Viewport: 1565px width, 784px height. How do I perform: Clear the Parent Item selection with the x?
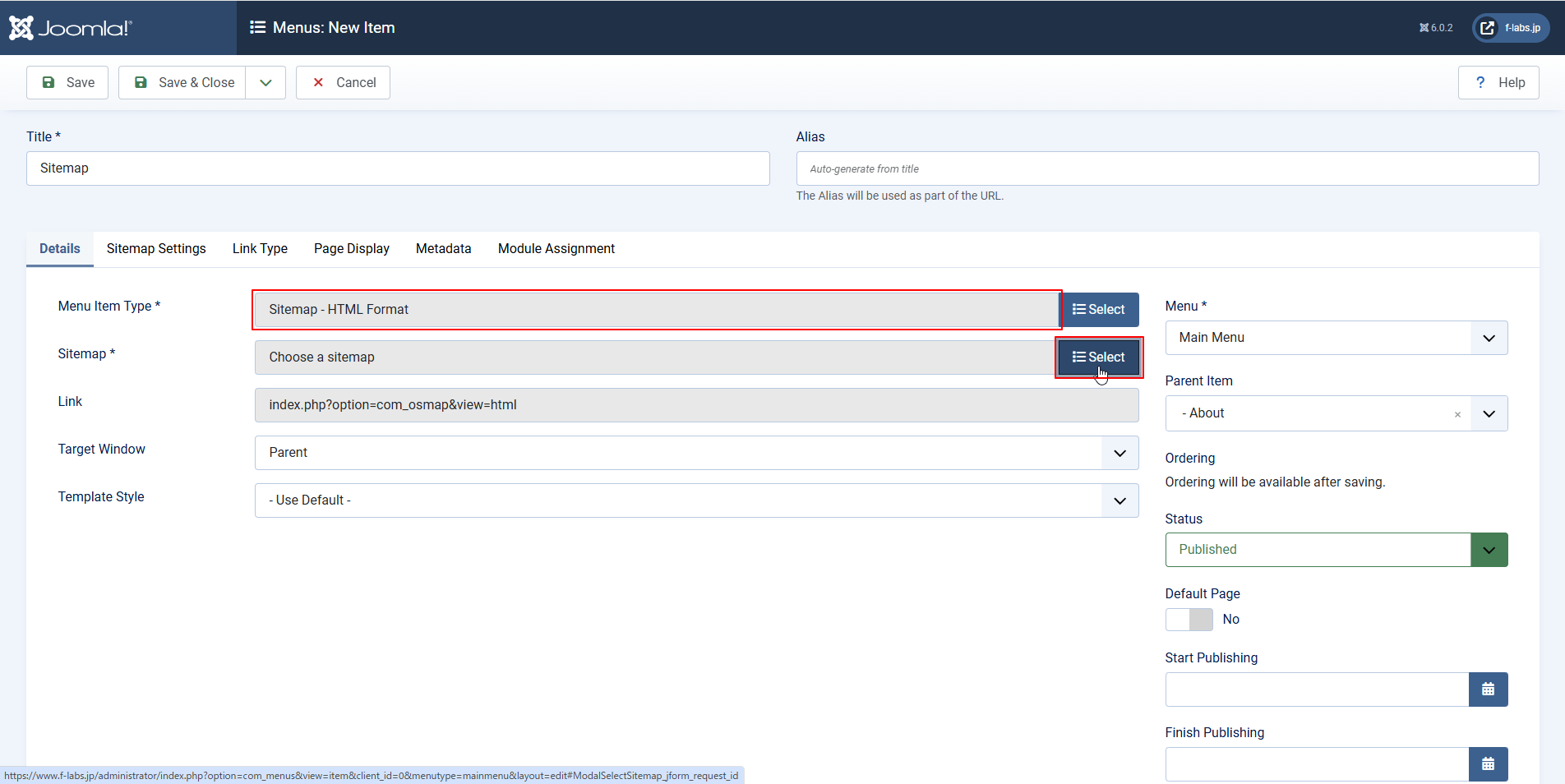click(1457, 414)
